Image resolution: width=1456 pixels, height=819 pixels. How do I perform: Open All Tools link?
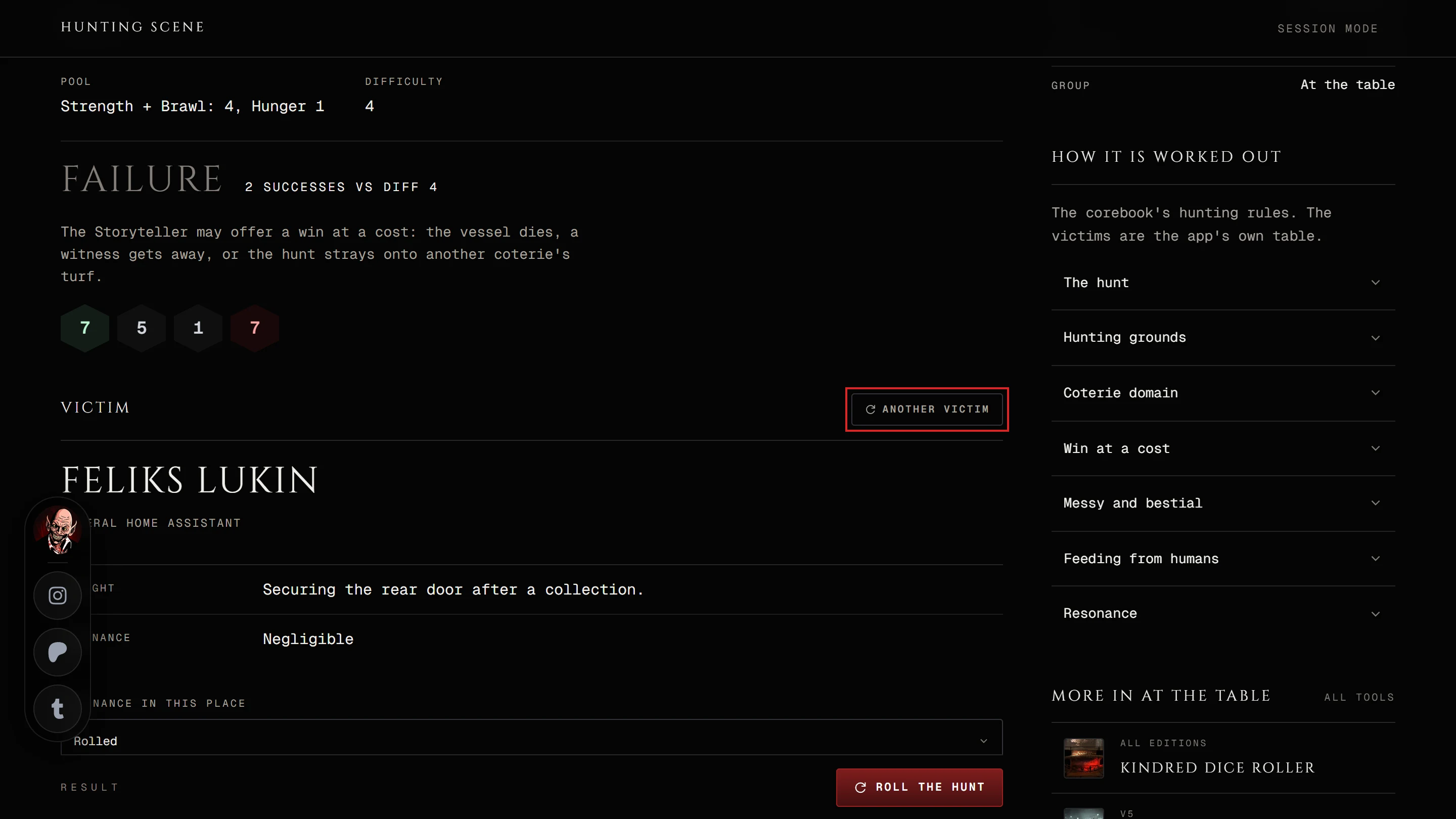(x=1359, y=697)
